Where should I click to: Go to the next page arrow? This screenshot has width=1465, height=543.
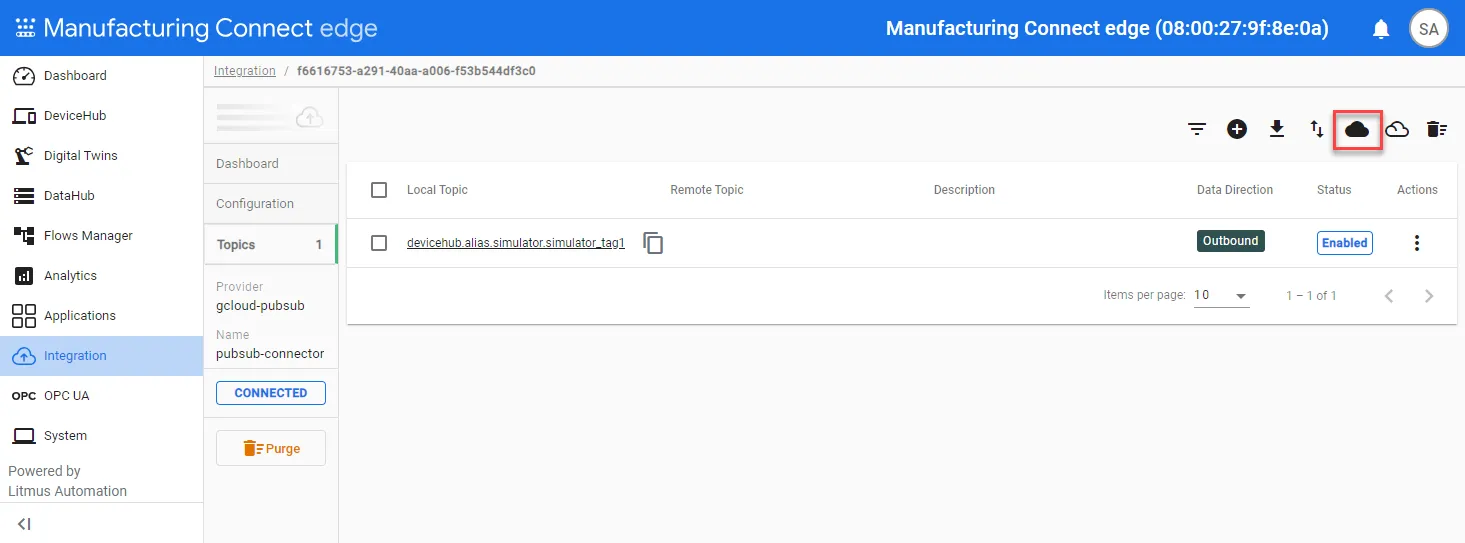point(1429,296)
